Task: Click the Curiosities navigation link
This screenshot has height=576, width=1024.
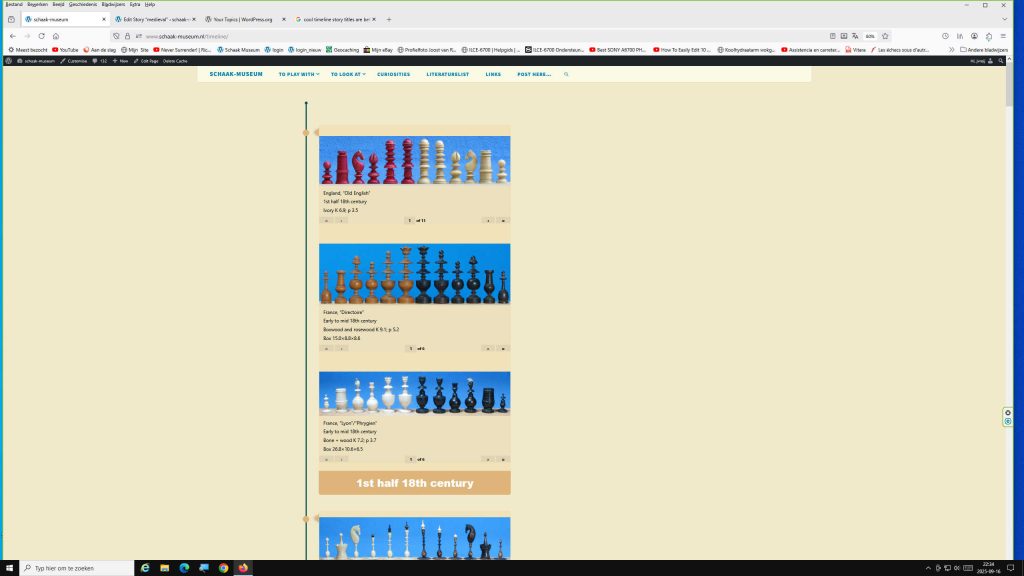Action: (x=393, y=74)
